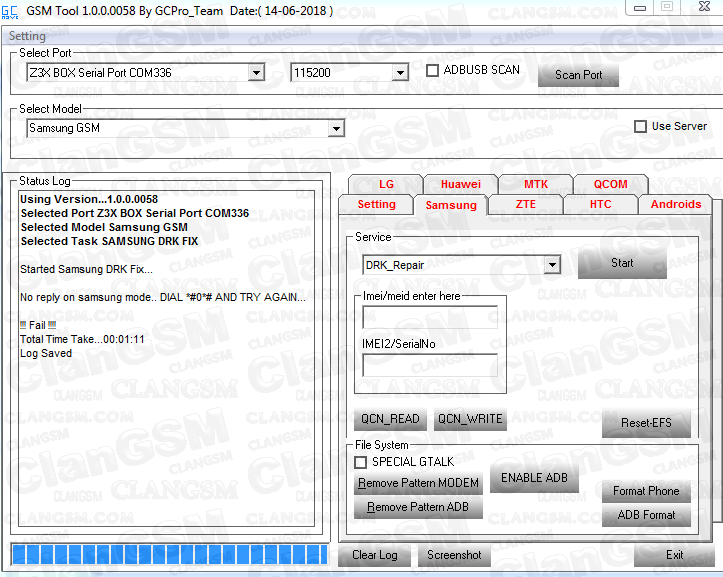
Task: Click the ENABLE ADB button
Action: (534, 478)
